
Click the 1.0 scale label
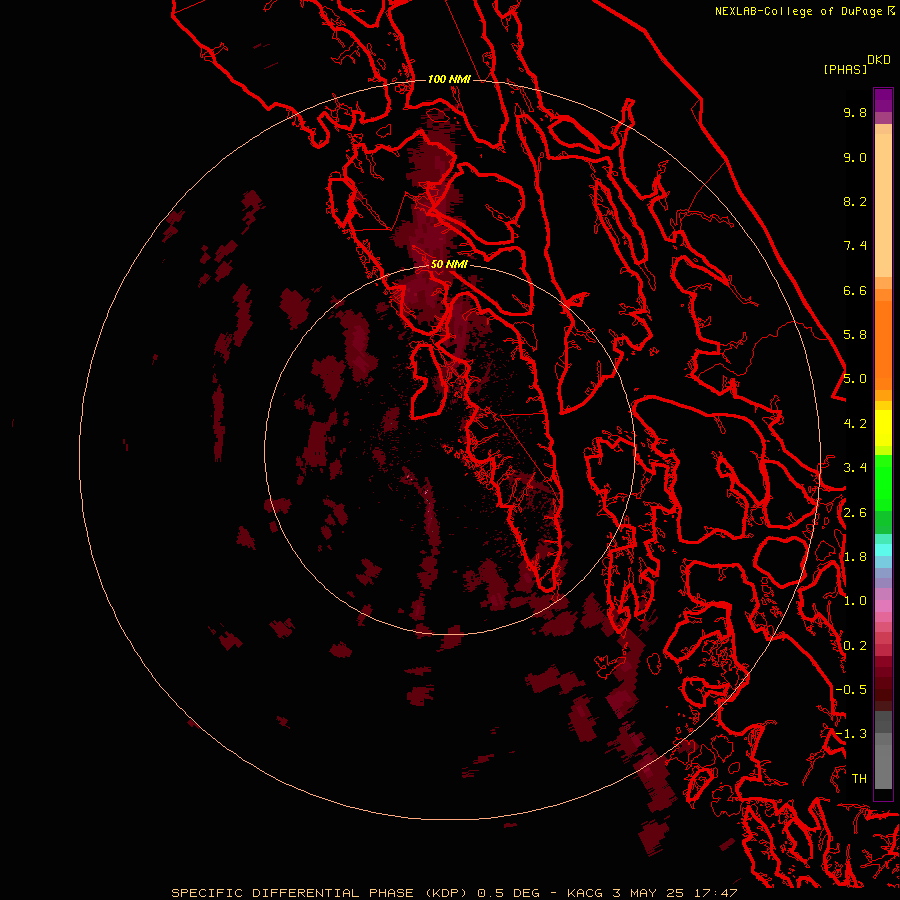[855, 601]
